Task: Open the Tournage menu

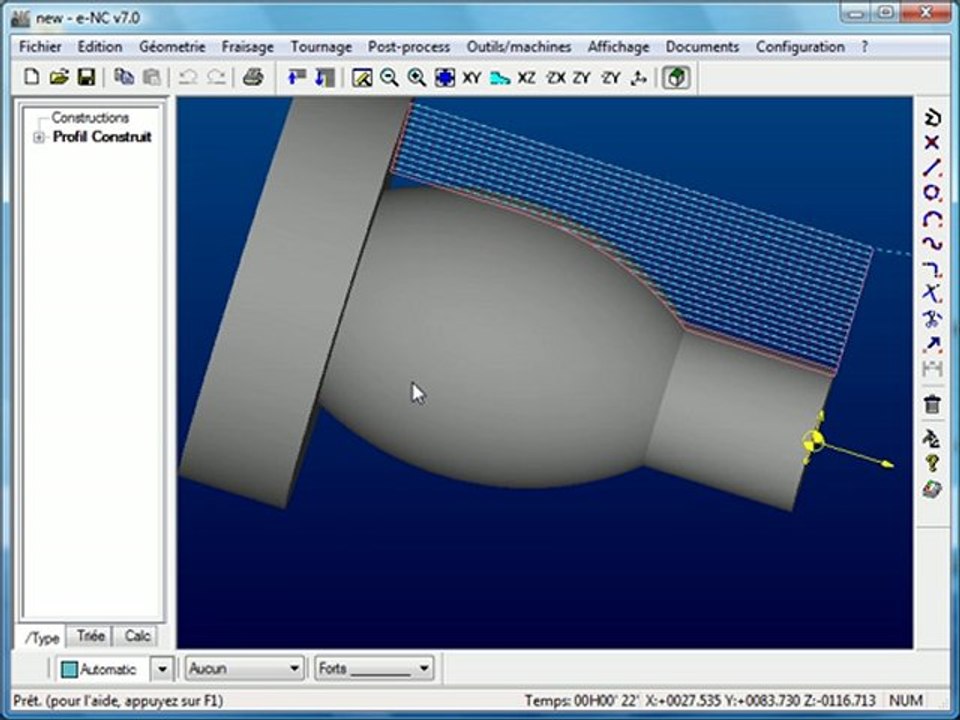Action: coord(321,47)
